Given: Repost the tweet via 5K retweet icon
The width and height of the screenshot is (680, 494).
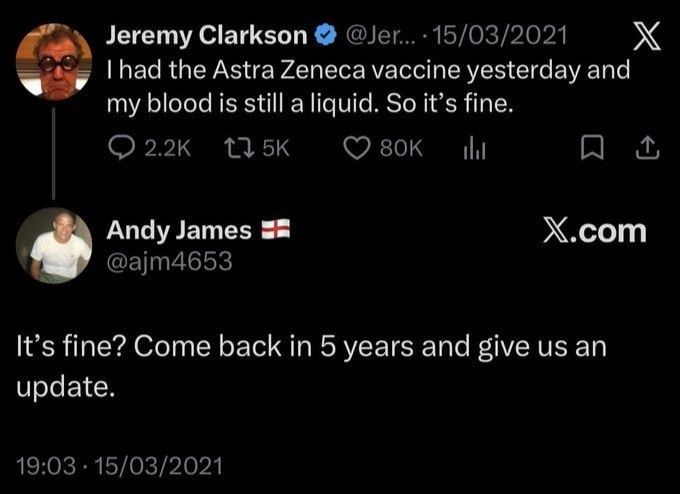Looking at the screenshot, I should click(x=239, y=147).
